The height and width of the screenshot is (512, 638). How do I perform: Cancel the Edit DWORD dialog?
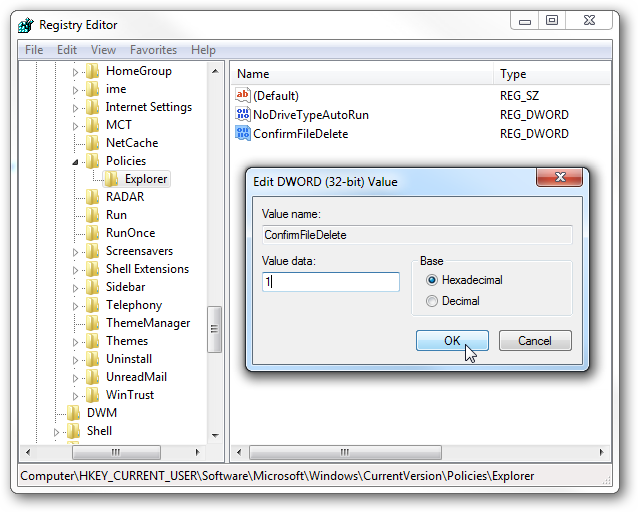535,341
